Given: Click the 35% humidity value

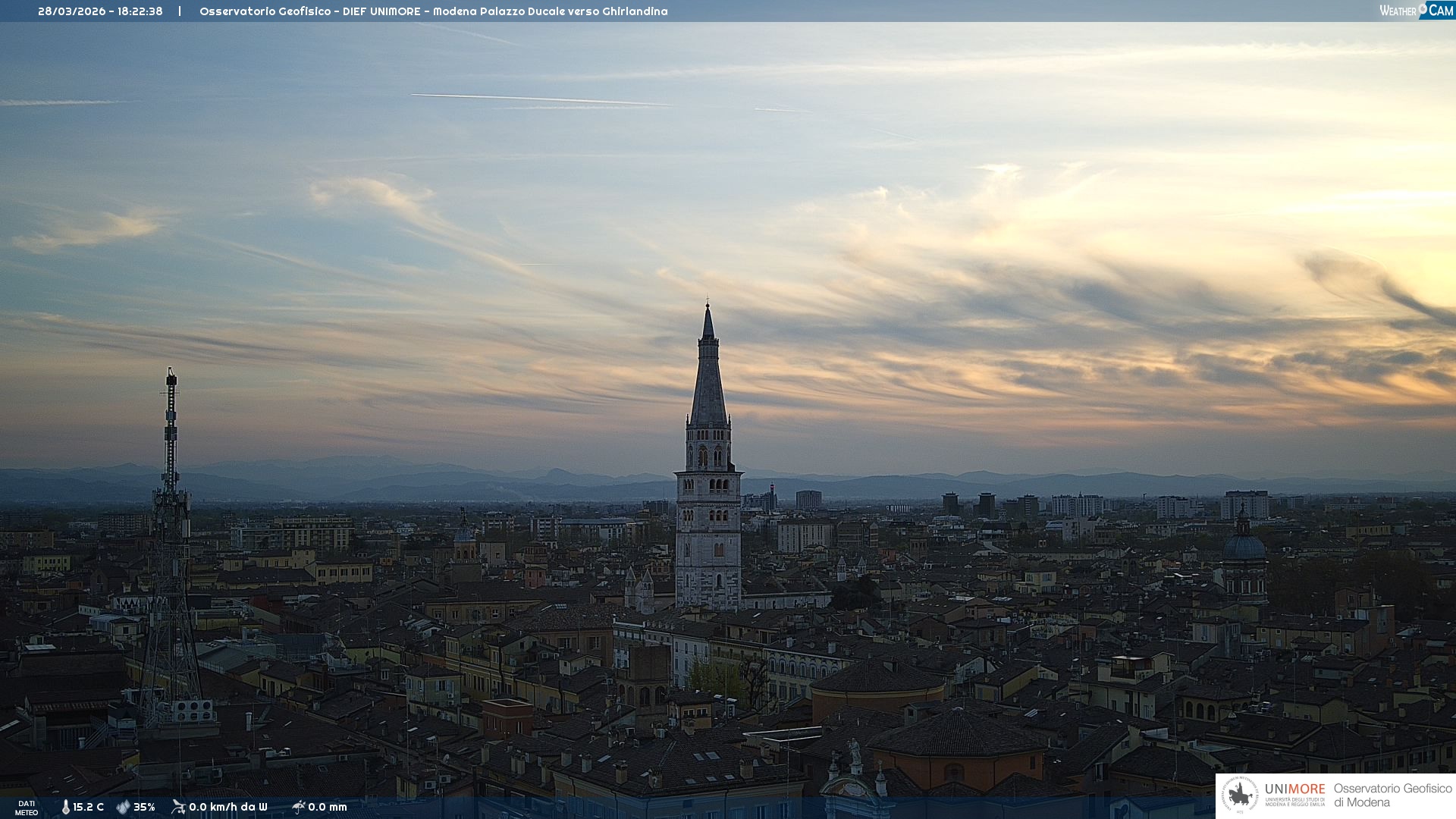Looking at the screenshot, I should (x=144, y=807).
